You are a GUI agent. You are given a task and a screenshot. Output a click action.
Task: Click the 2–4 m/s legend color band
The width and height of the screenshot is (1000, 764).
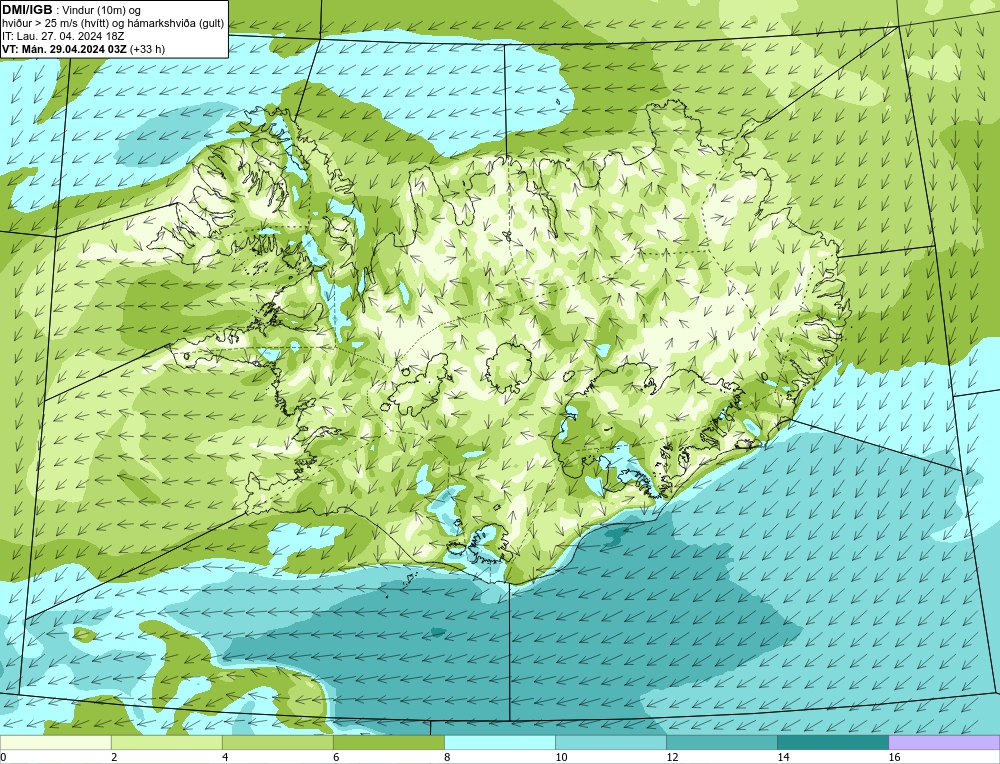(x=166, y=742)
